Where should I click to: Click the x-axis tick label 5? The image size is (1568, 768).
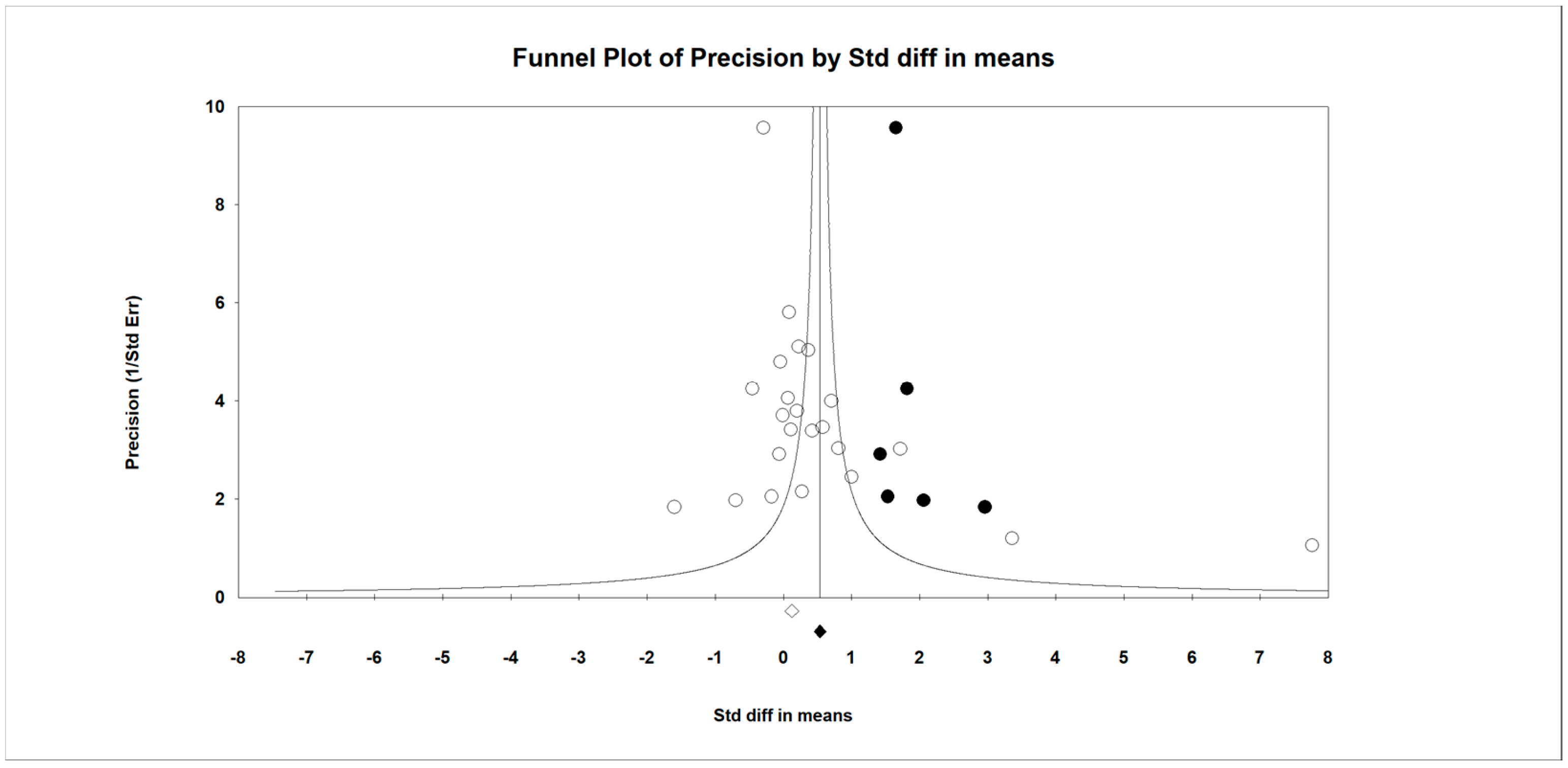[1123, 658]
